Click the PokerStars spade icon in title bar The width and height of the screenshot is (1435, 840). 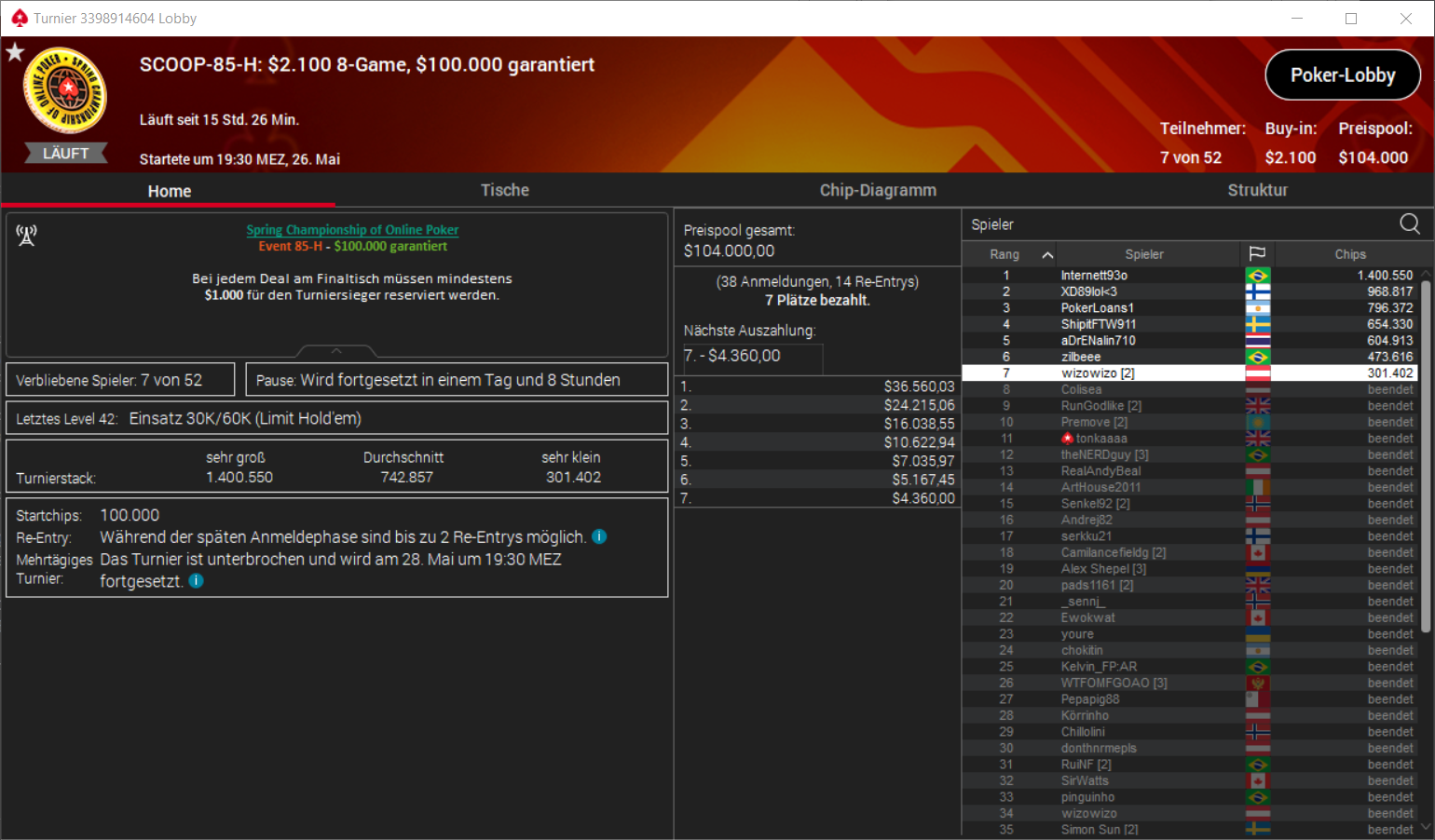[x=19, y=19]
